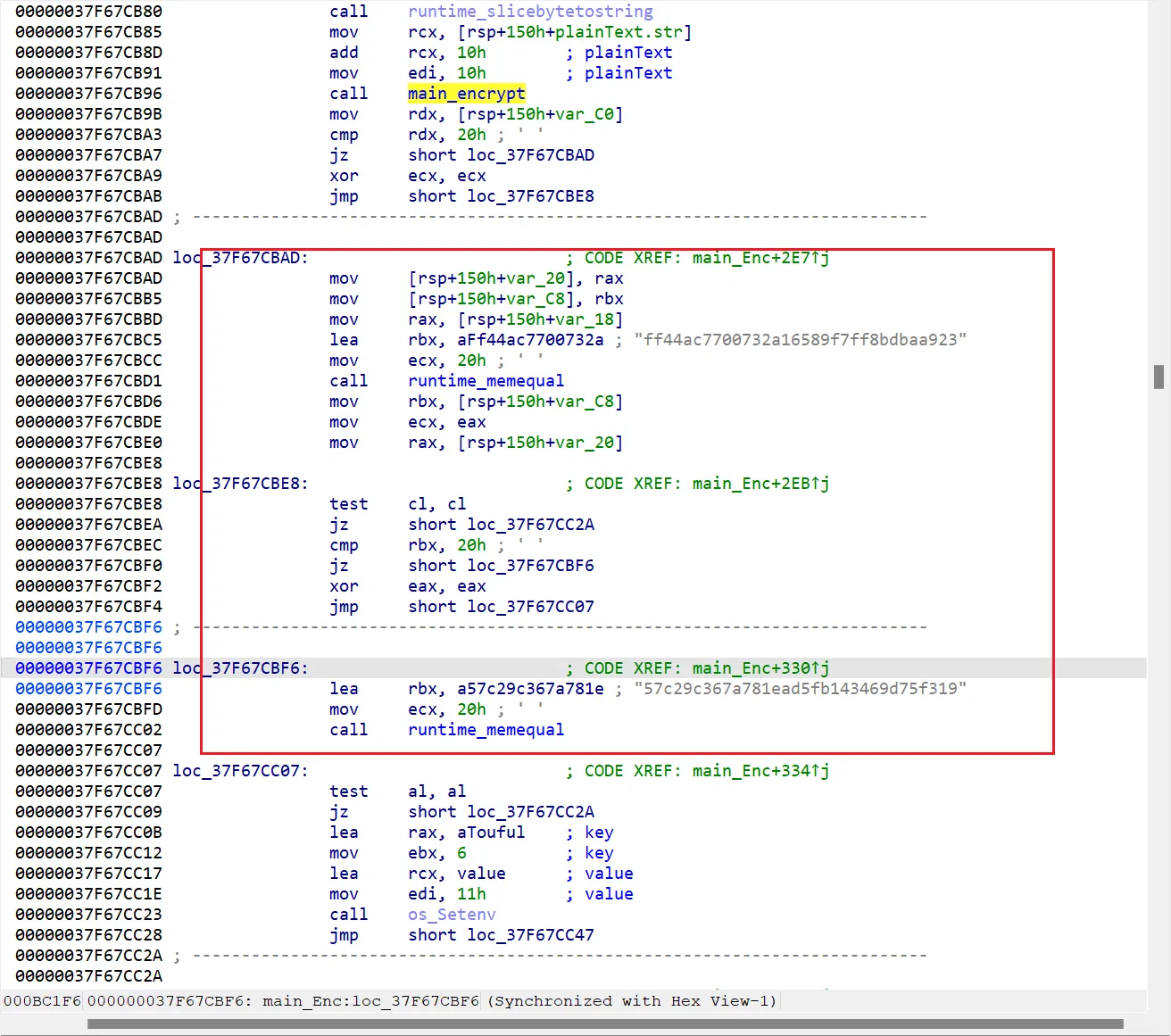Click the 000BC1F6 file offset in status bar
Viewport: 1171px width, 1036px height.
tap(42, 1001)
